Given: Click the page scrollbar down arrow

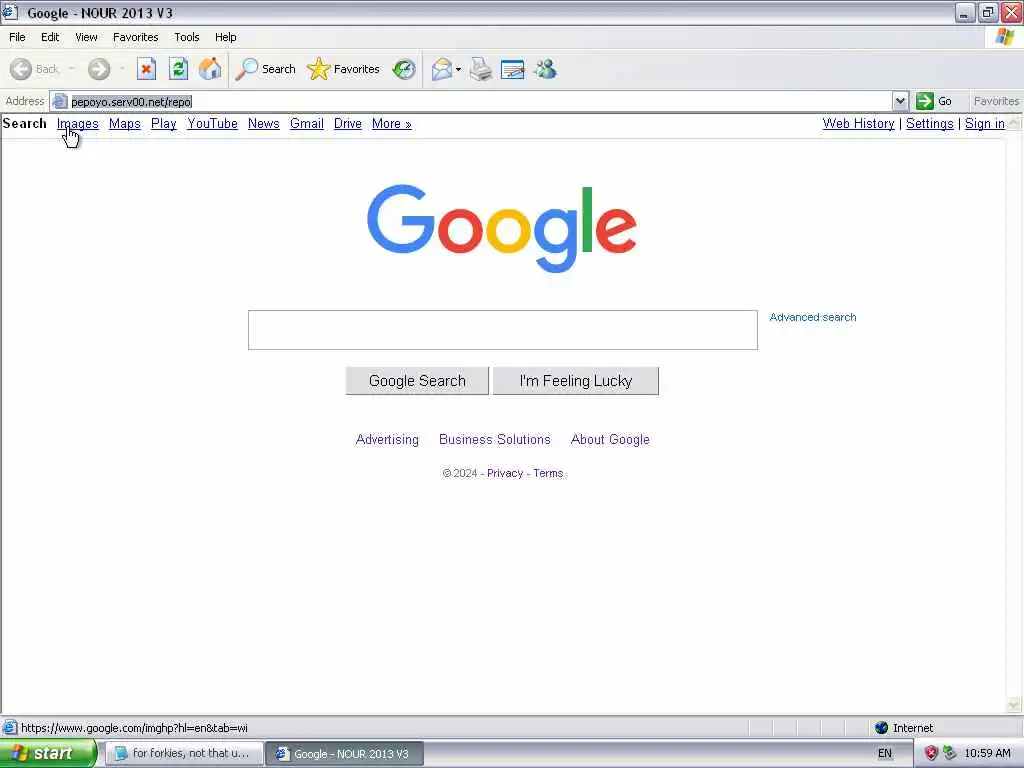Looking at the screenshot, I should coord(1014,705).
